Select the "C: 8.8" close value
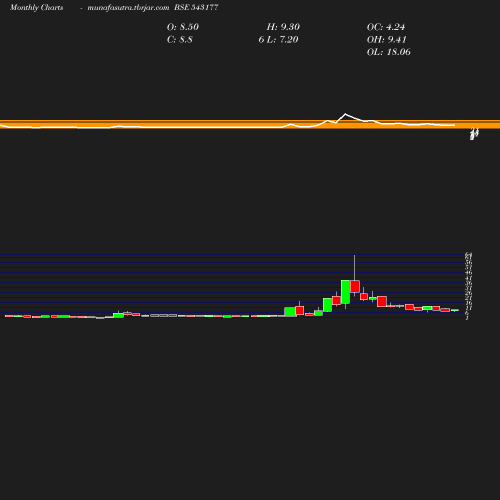The height and width of the screenshot is (500, 500). [180, 40]
